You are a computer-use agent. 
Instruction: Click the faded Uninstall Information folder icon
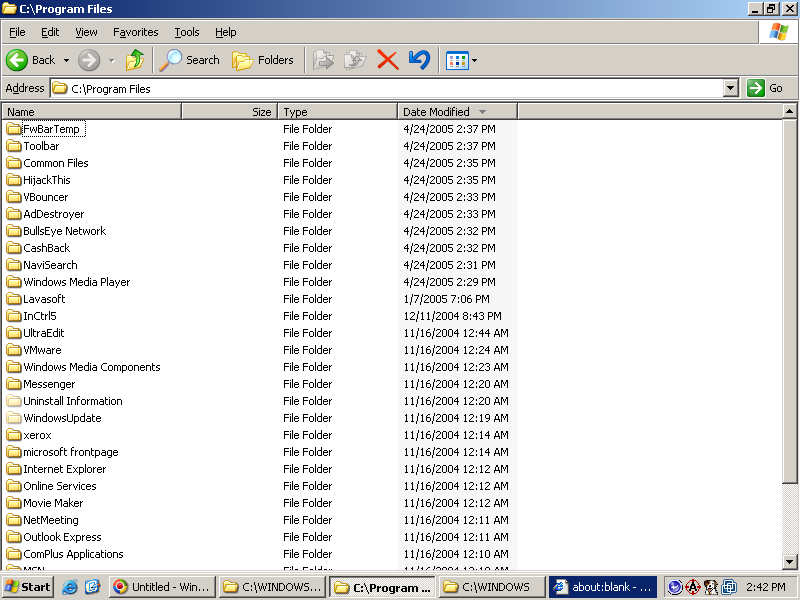(14, 401)
